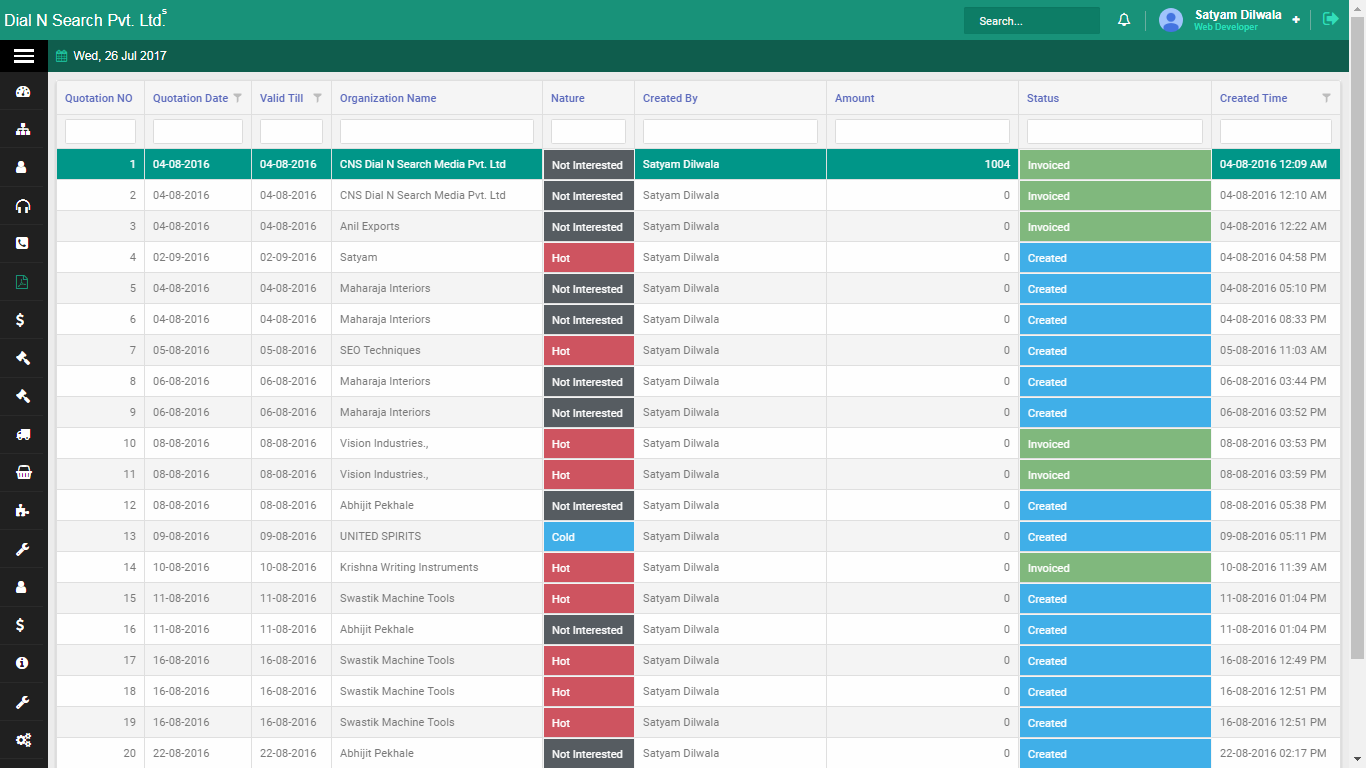Click the gavel icon directly above the truck icon
The image size is (1366, 768).
pos(23,396)
